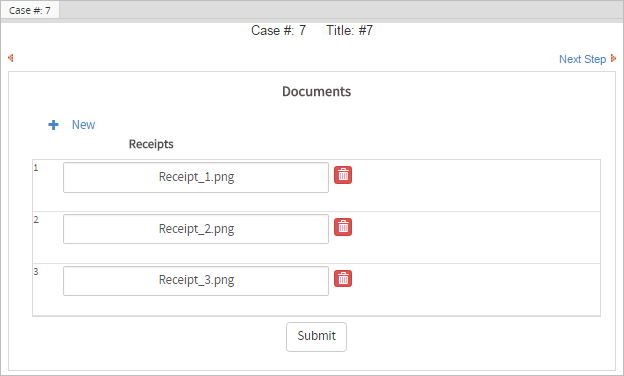Click the Receipts column heading
Image resolution: width=624 pixels, height=376 pixels.
[x=151, y=144]
